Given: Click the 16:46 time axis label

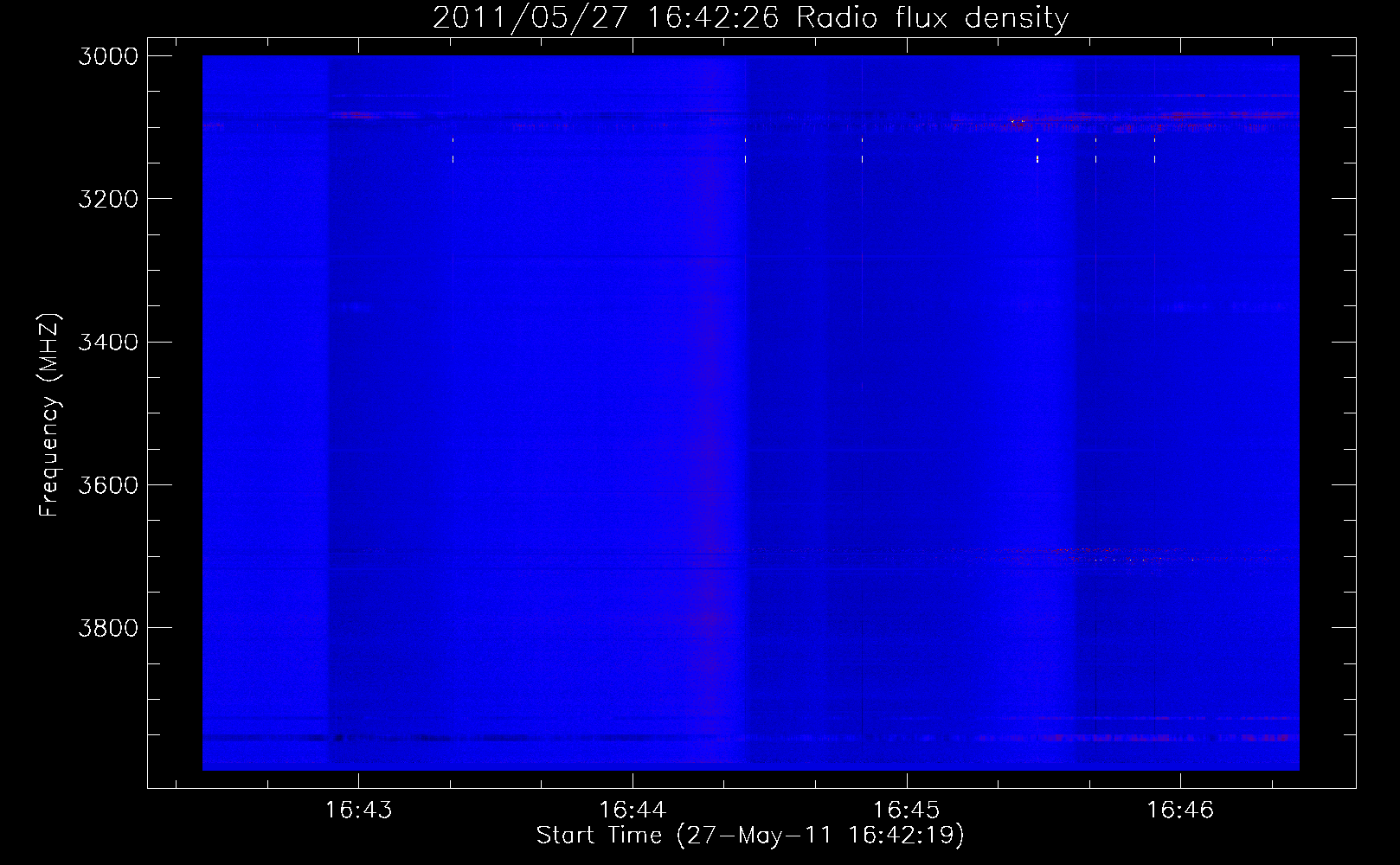Looking at the screenshot, I should pos(1180,810).
